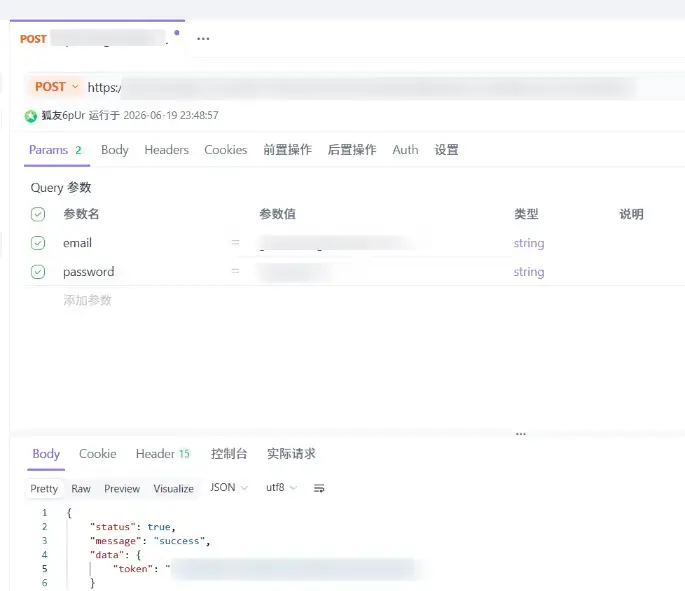Screen dimensions: 685x591
Task: Click the green run status avatar icon
Action: 31,116
